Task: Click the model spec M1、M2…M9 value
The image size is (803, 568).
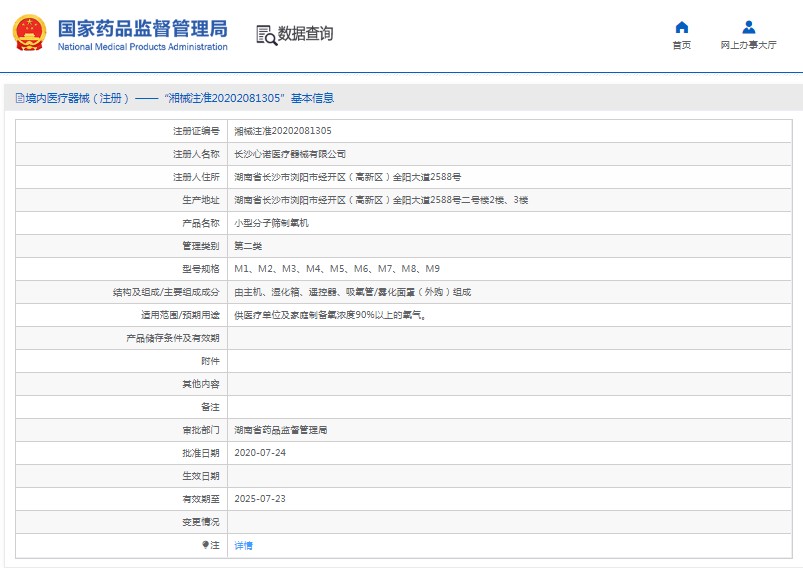Action: click(336, 269)
